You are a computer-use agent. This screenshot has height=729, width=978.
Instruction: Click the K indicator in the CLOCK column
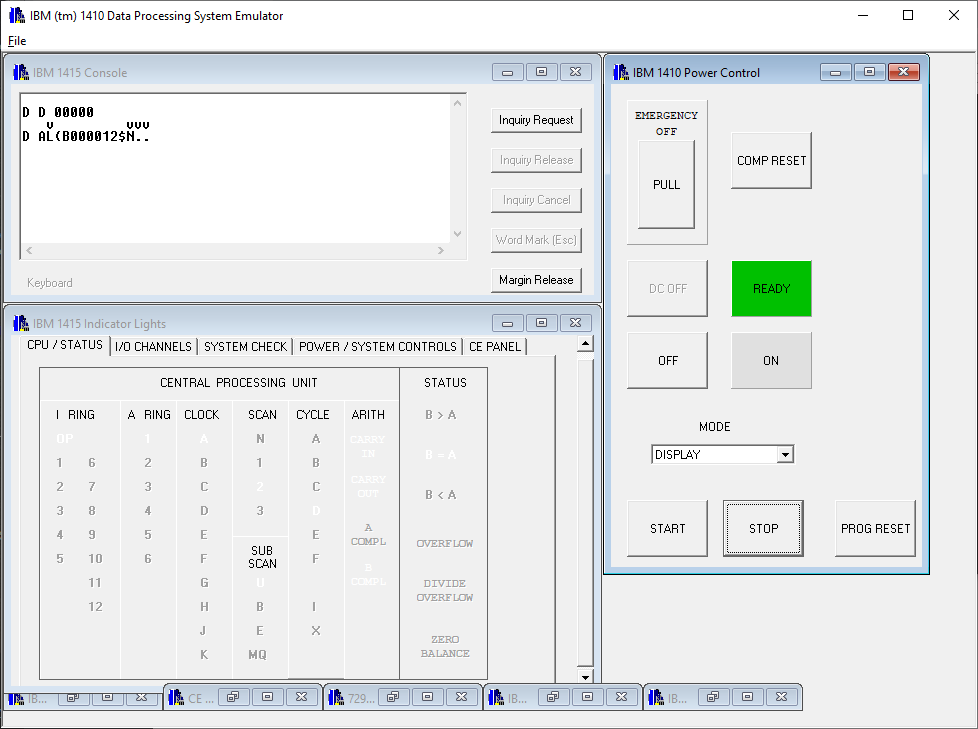point(204,654)
